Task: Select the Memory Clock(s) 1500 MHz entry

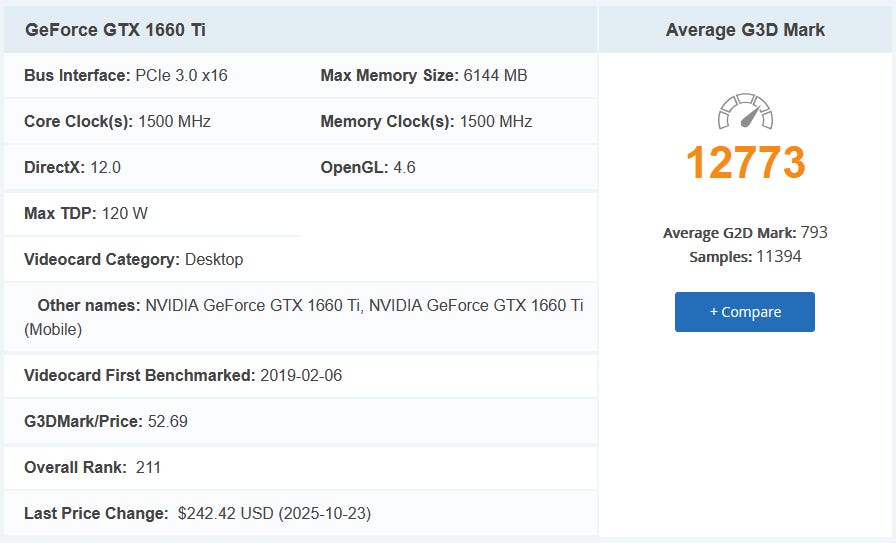Action: (x=426, y=122)
